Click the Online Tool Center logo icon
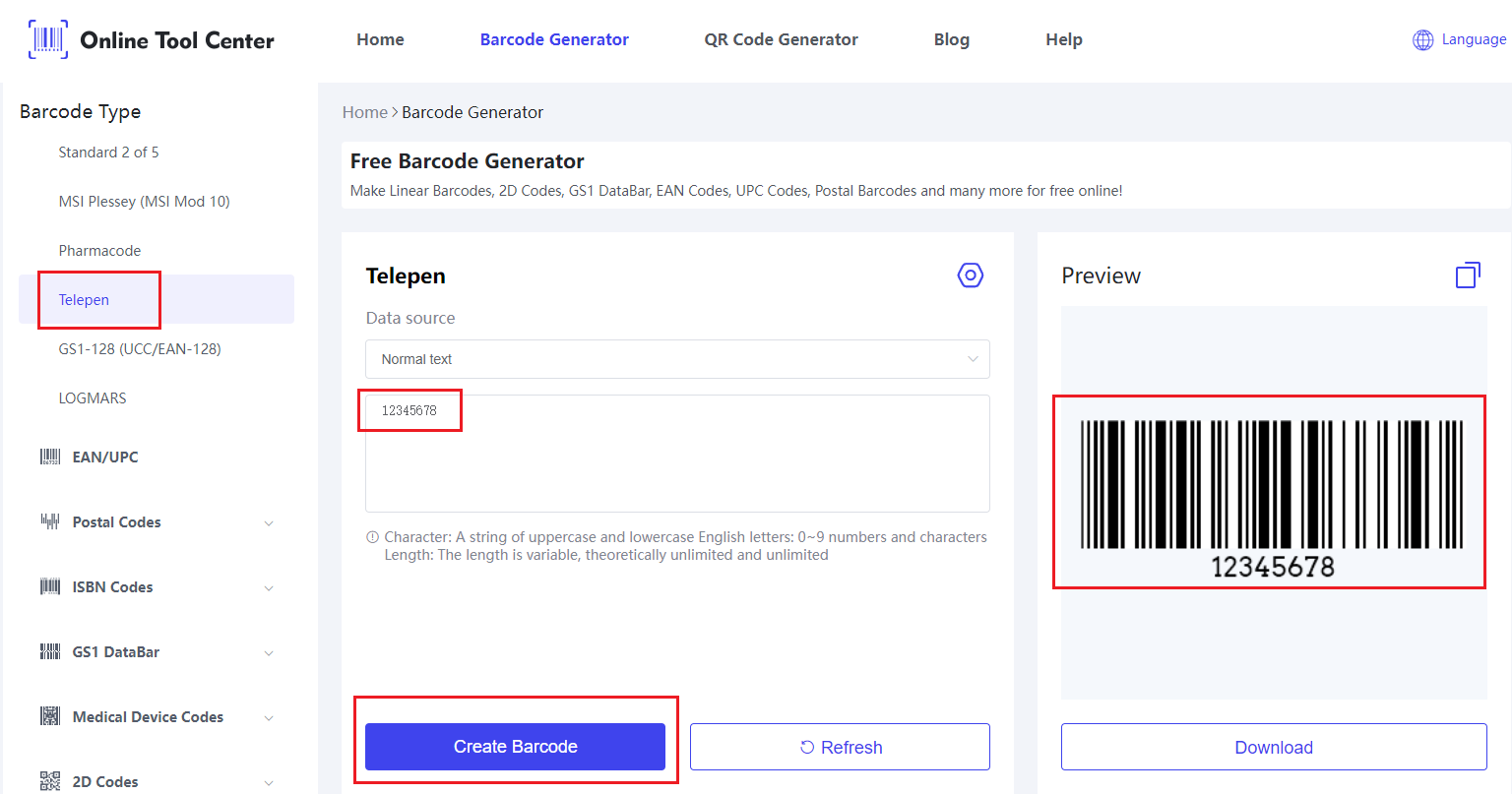Image resolution: width=1512 pixels, height=794 pixels. (x=48, y=39)
